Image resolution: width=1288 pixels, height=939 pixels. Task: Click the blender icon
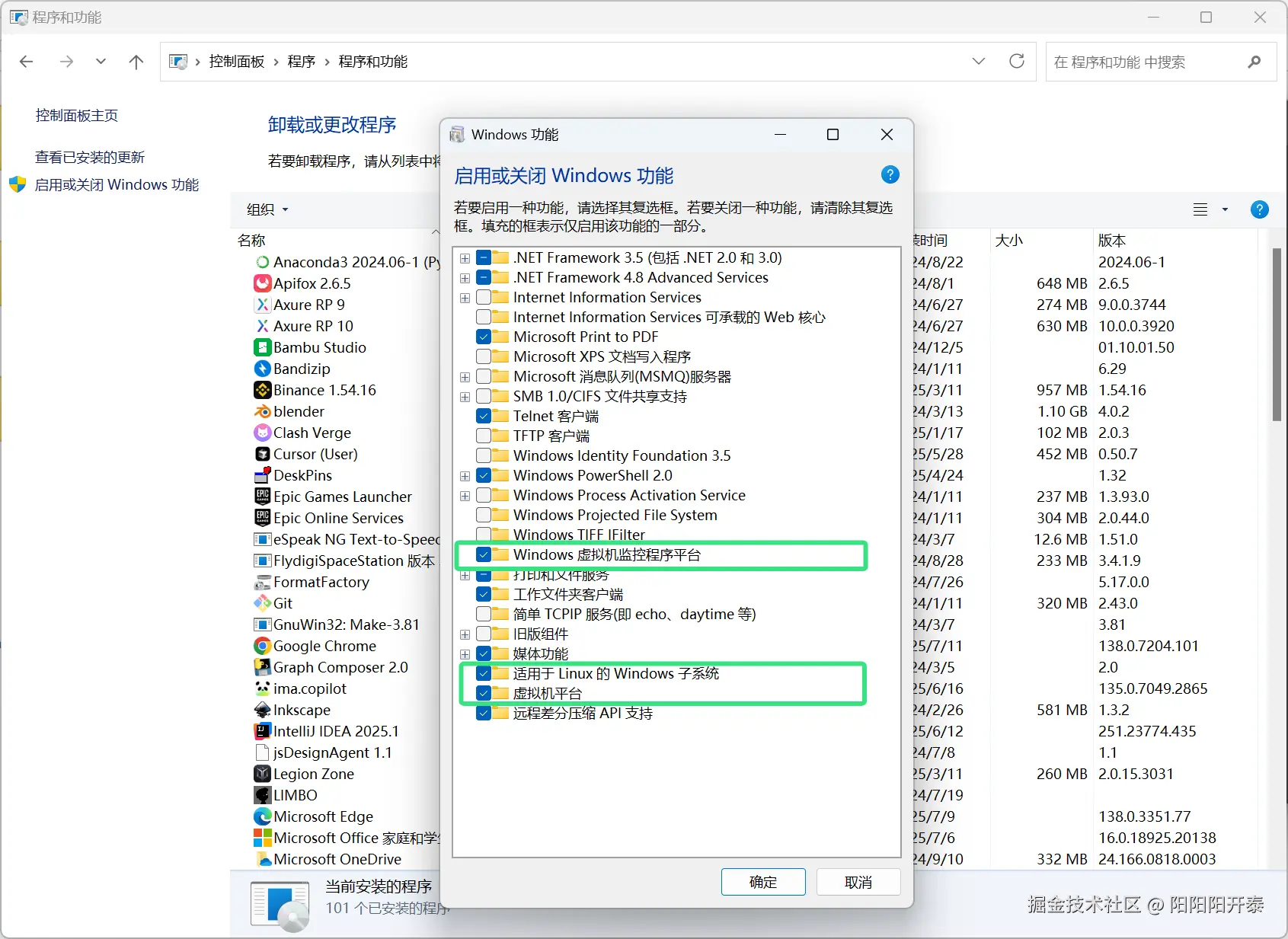(x=262, y=411)
